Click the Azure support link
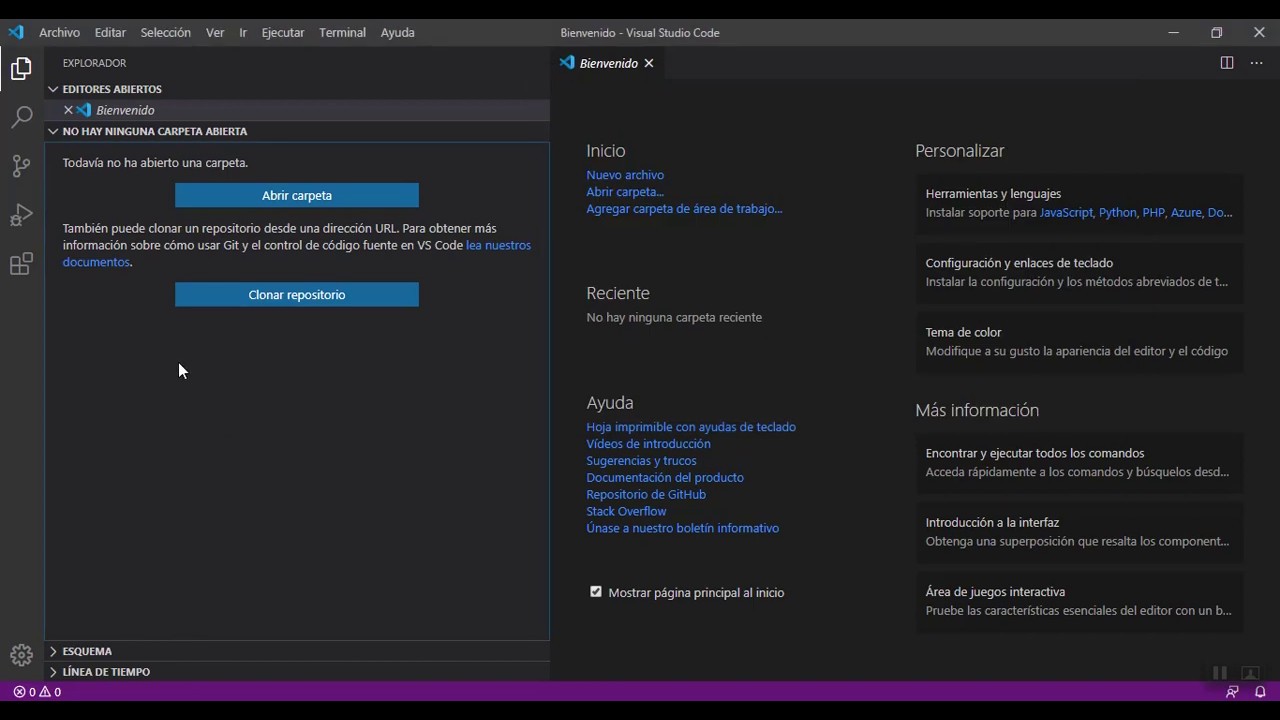This screenshot has height=720, width=1280. [1186, 213]
